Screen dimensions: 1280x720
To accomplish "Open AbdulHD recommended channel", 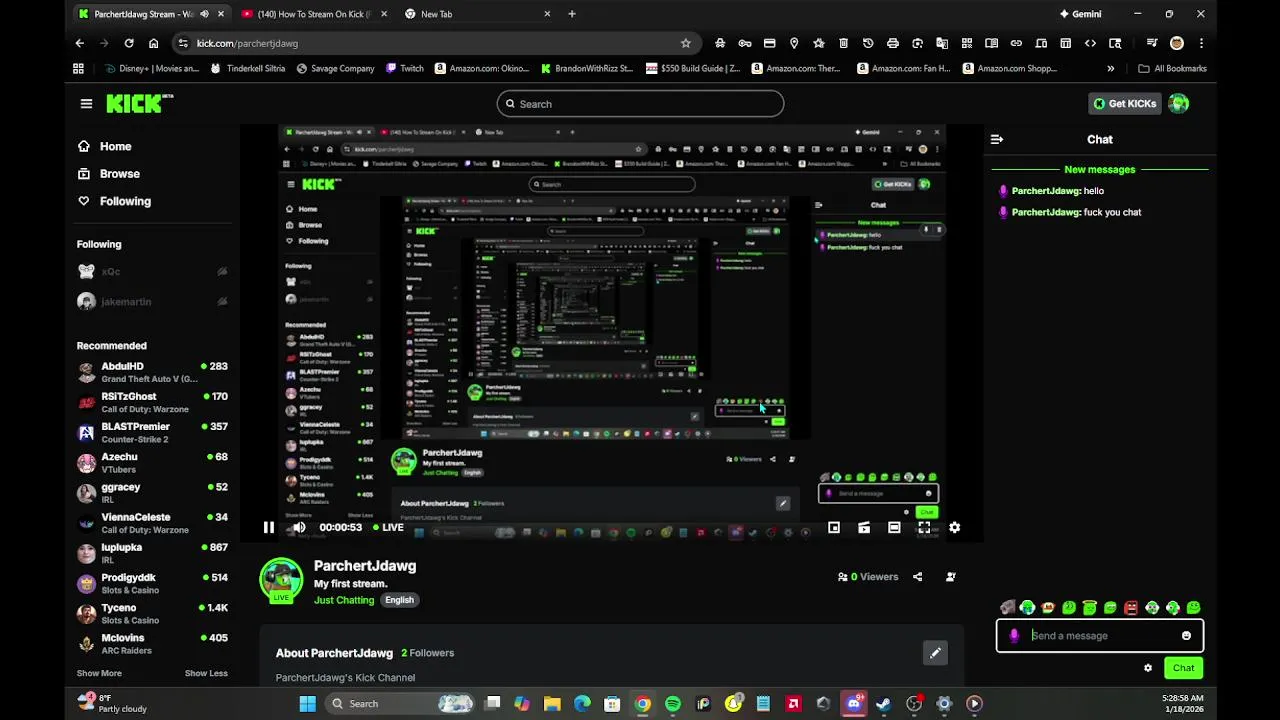I will click(152, 372).
